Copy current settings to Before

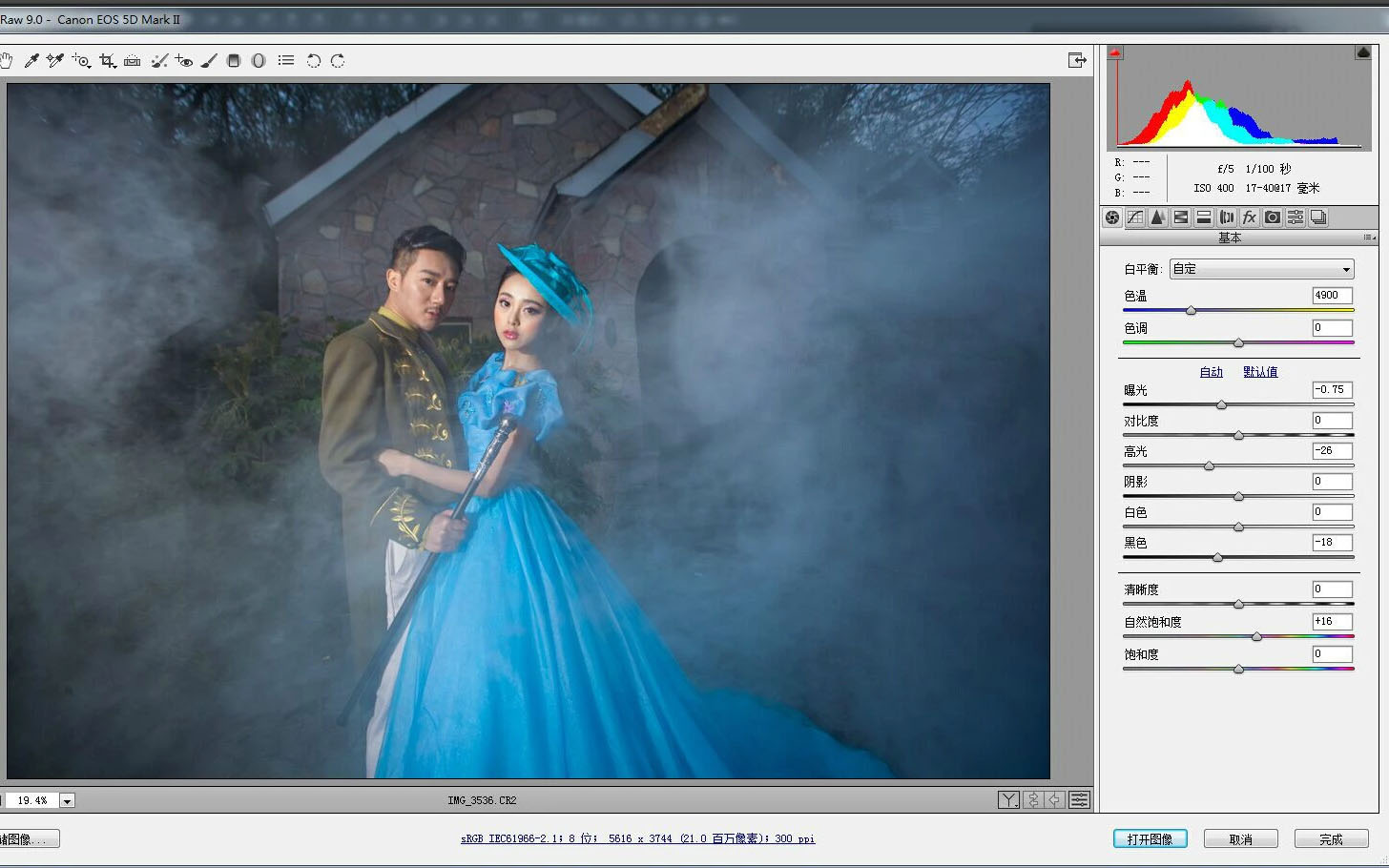point(1055,800)
